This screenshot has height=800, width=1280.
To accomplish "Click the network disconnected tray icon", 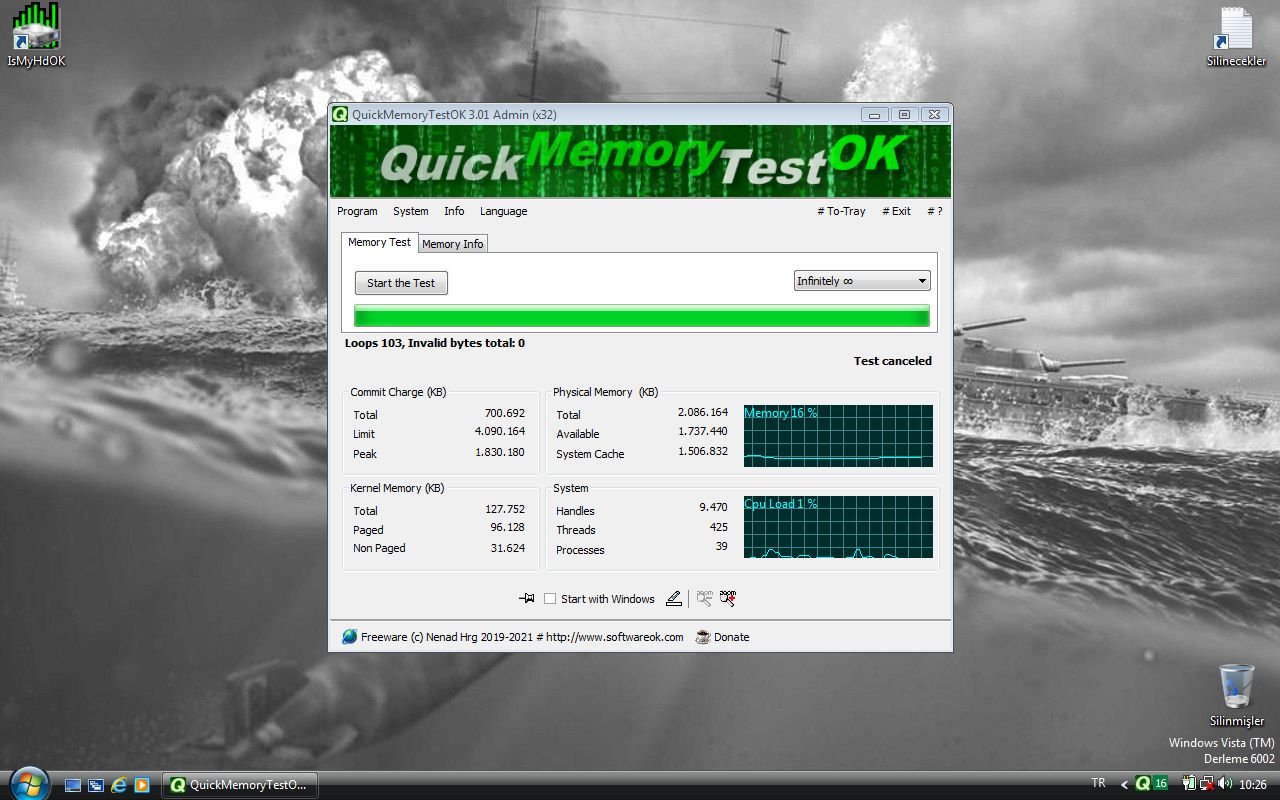I will (1207, 784).
